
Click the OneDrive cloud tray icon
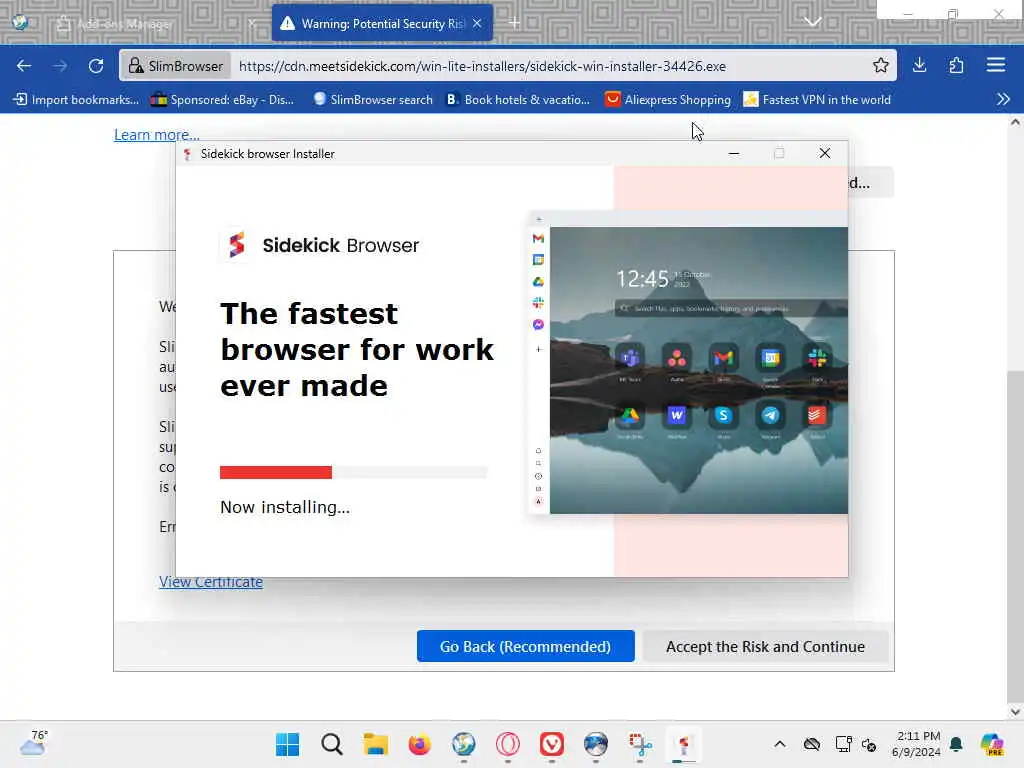tap(812, 744)
